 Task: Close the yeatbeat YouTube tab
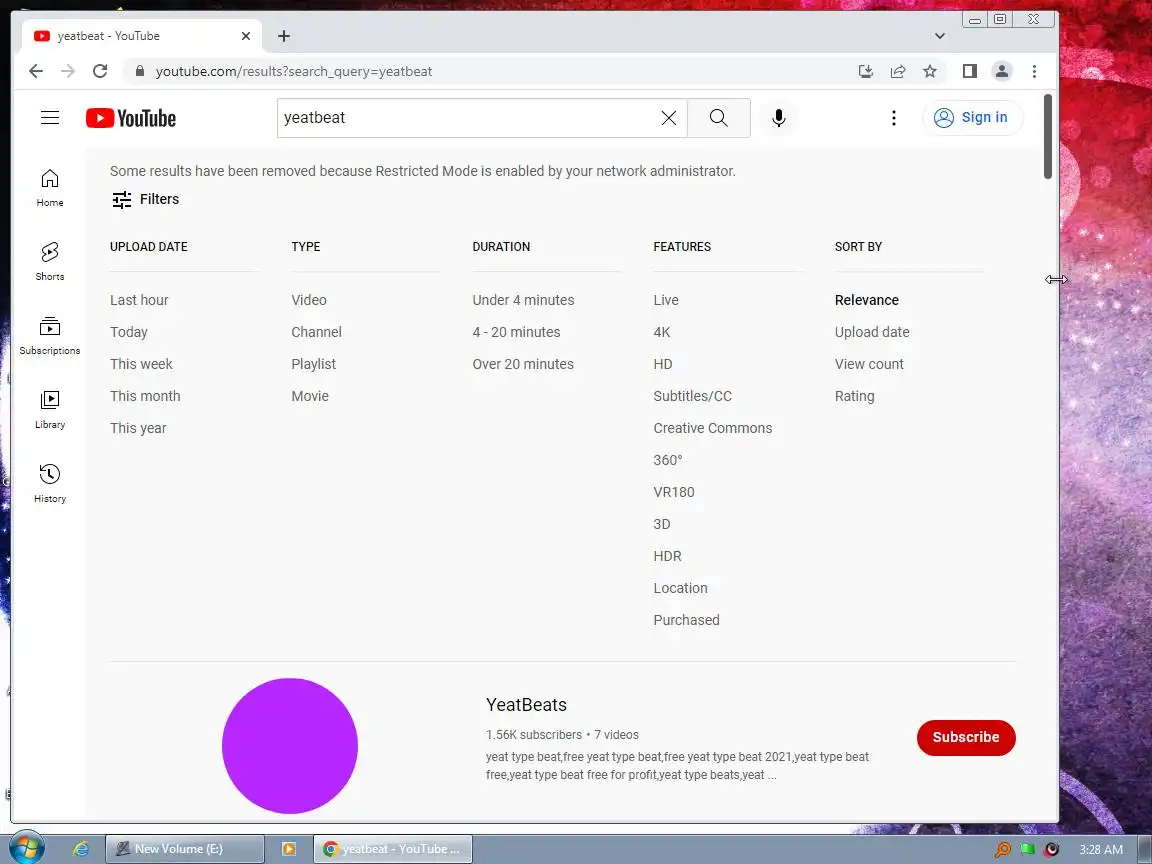point(245,36)
